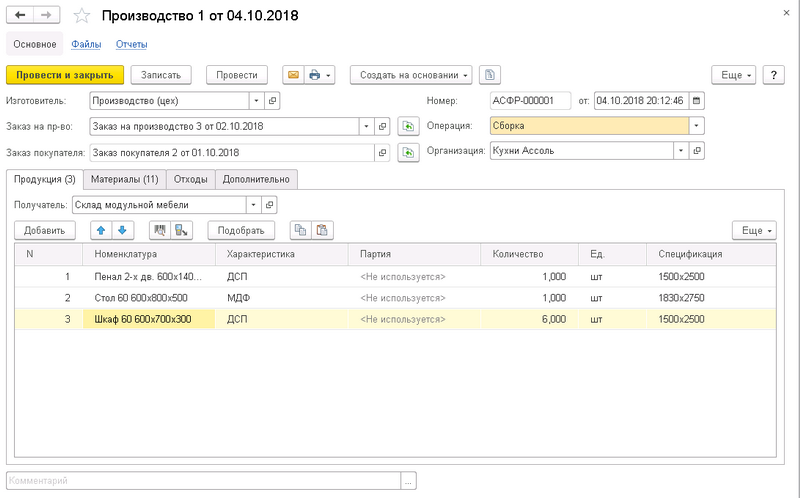Open the Файлы link

click(x=85, y=44)
